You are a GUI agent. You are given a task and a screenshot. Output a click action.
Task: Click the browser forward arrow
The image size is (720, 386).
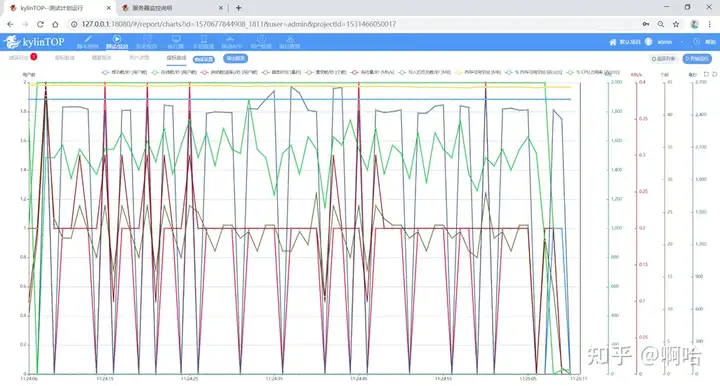pos(25,24)
